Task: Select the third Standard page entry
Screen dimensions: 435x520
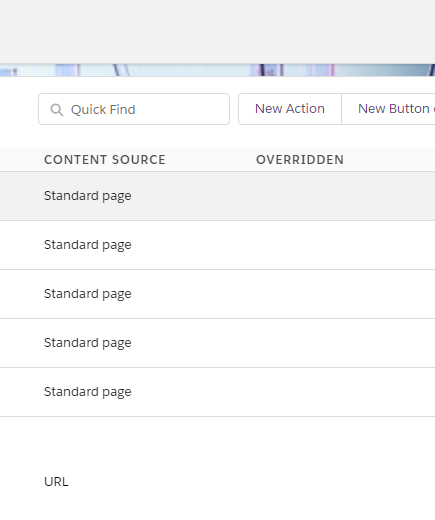Action: point(88,294)
